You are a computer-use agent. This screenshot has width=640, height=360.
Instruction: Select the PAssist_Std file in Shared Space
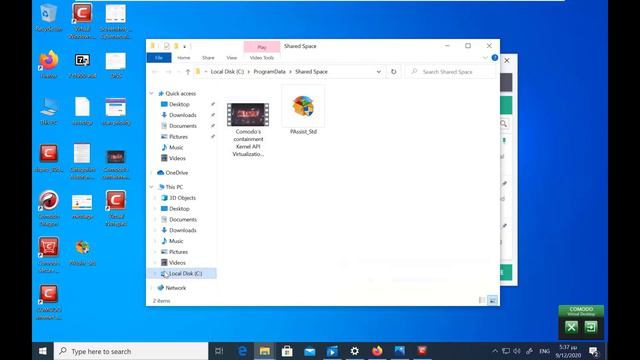click(303, 111)
